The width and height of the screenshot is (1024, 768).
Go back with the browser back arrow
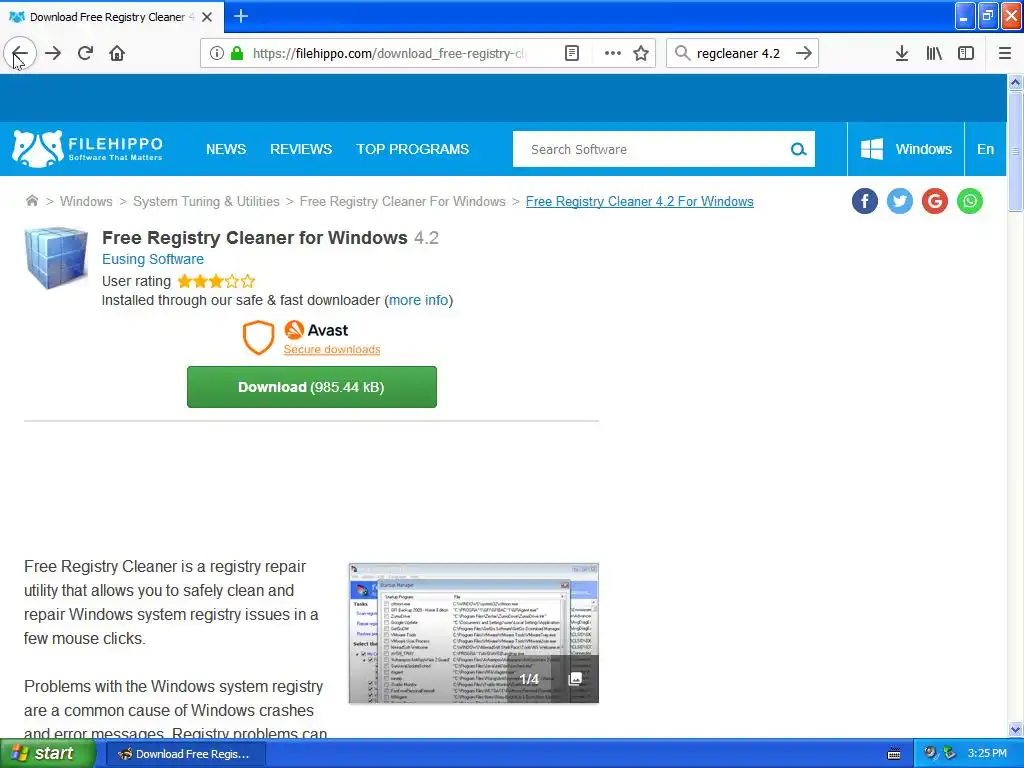pos(20,54)
